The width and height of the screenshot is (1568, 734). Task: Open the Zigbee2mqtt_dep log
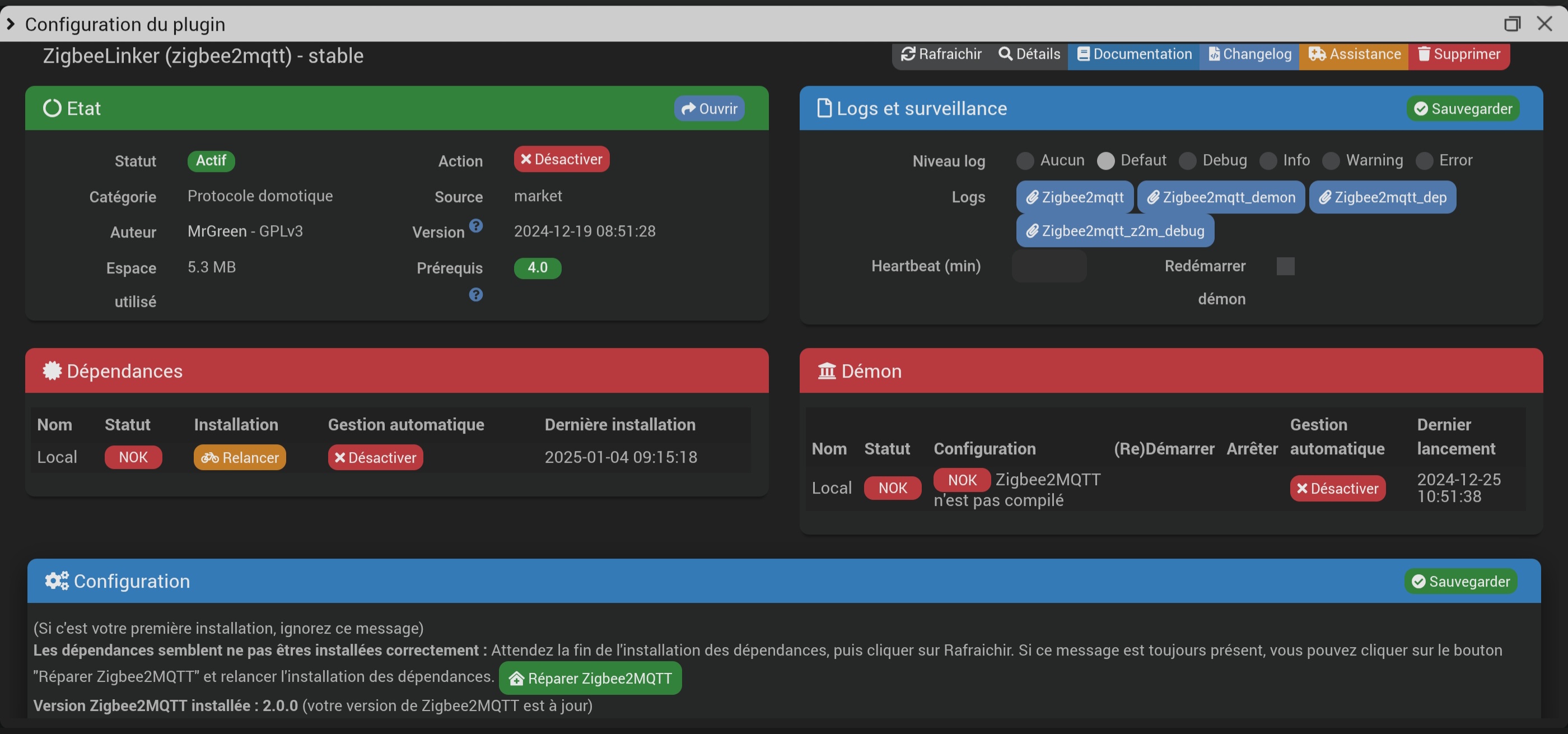point(1382,197)
